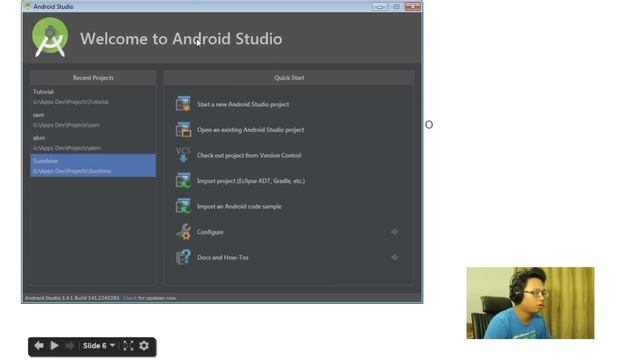The image size is (640, 360).
Task: Click the Recent Projects panel header
Action: [x=93, y=78]
